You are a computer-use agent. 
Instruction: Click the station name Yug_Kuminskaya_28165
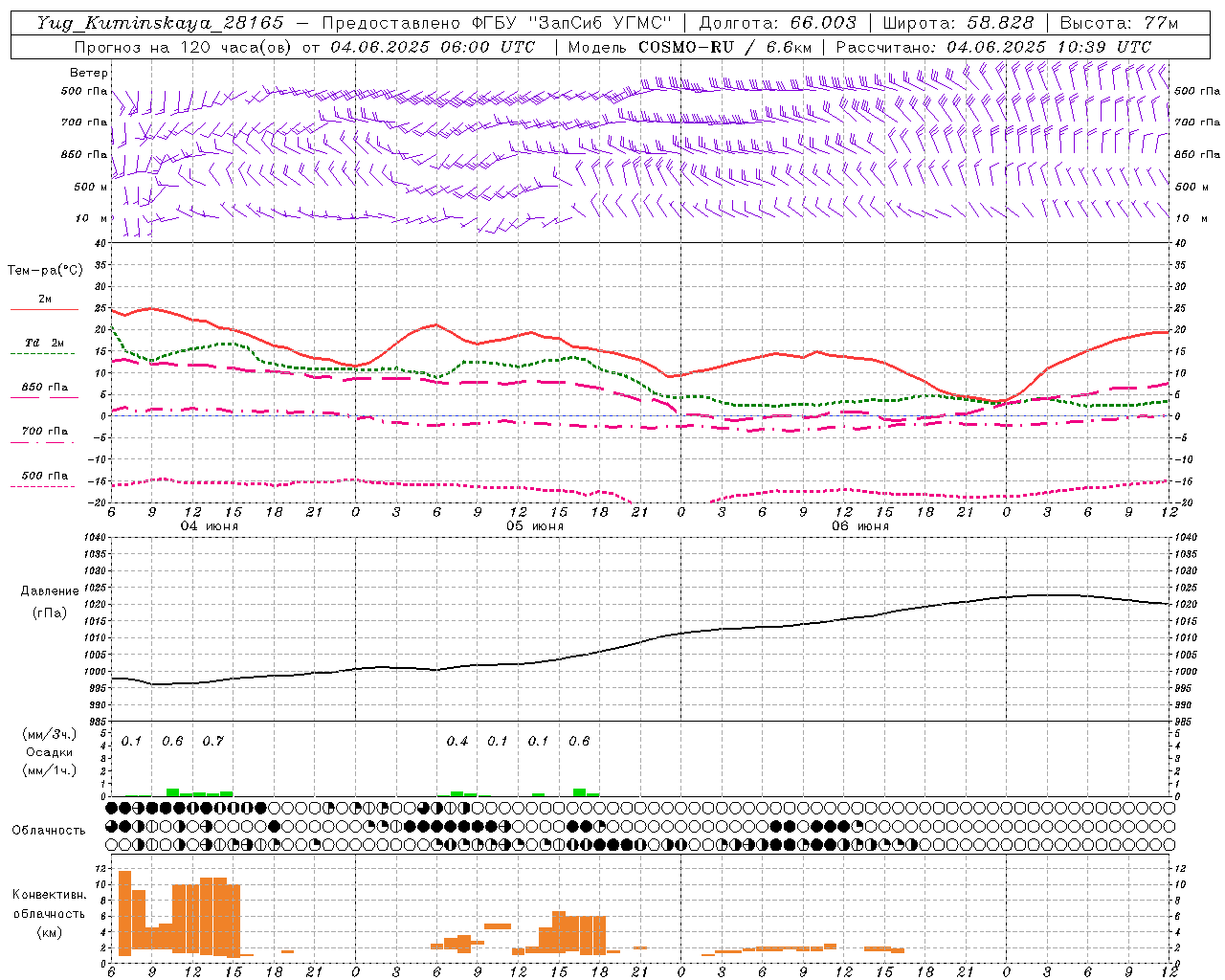[160, 23]
